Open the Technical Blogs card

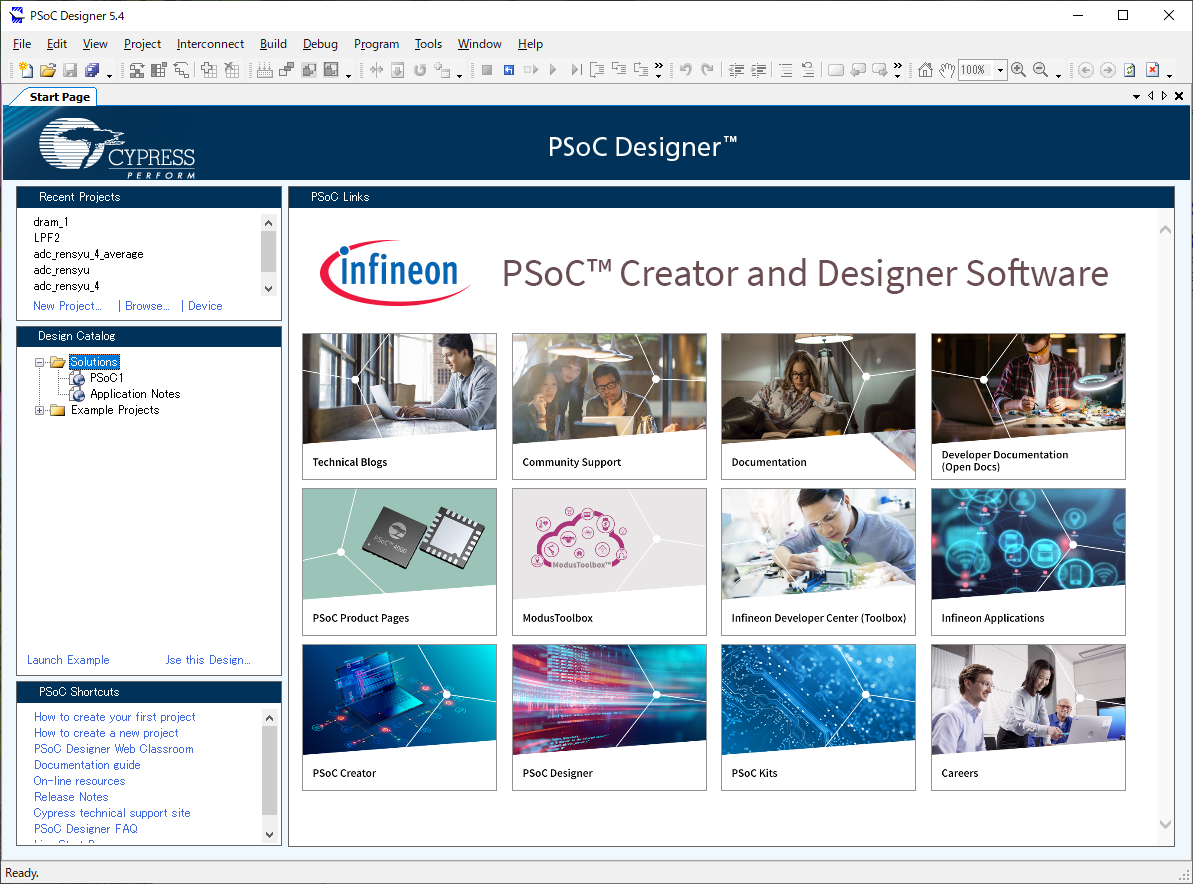(399, 406)
